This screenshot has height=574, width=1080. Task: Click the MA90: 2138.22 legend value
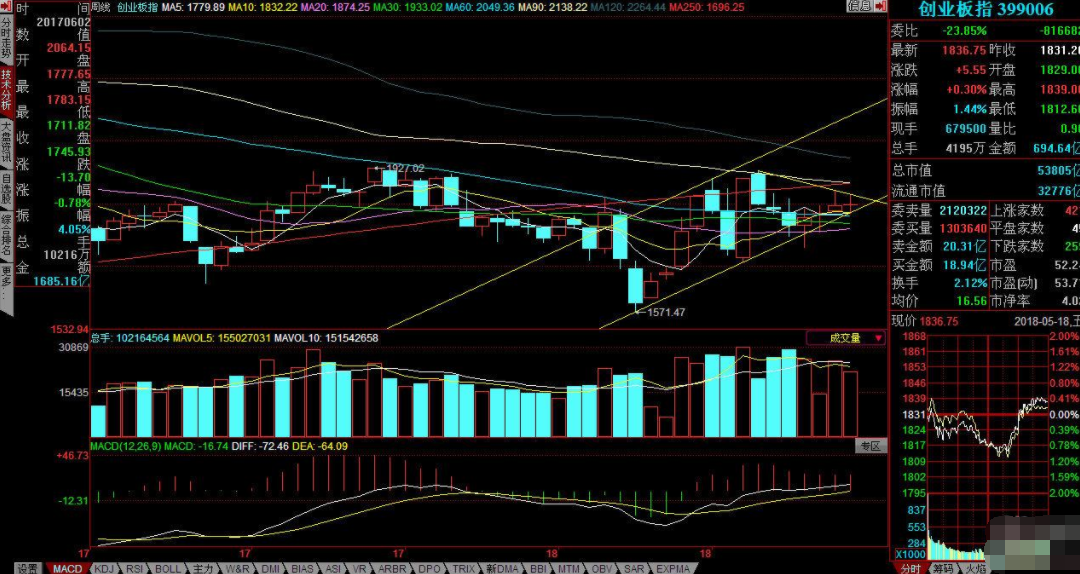click(x=552, y=7)
